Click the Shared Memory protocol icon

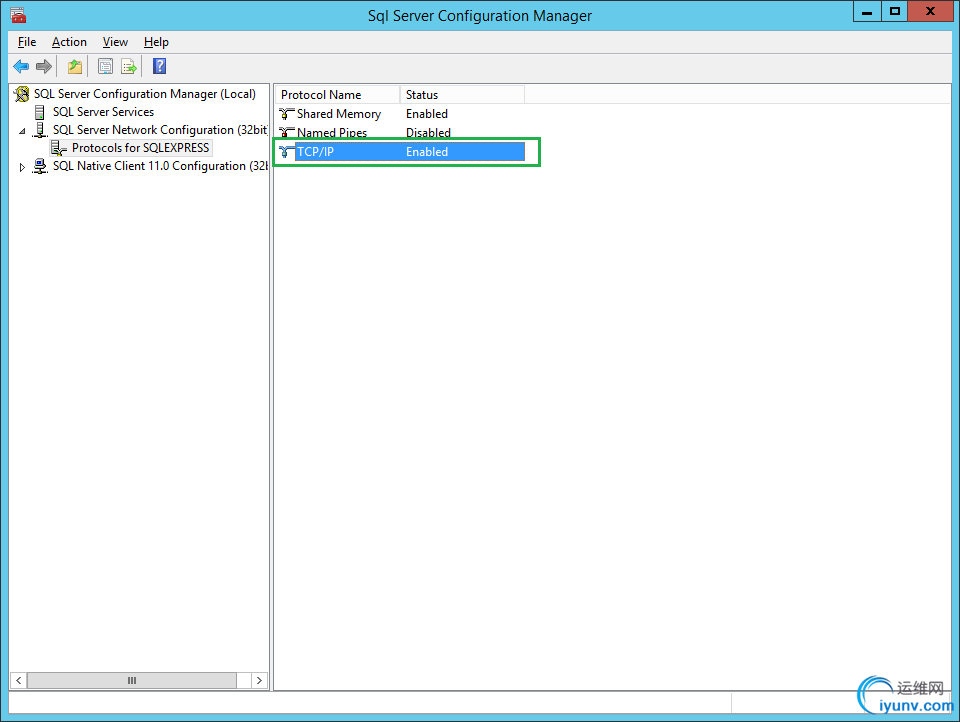click(287, 114)
